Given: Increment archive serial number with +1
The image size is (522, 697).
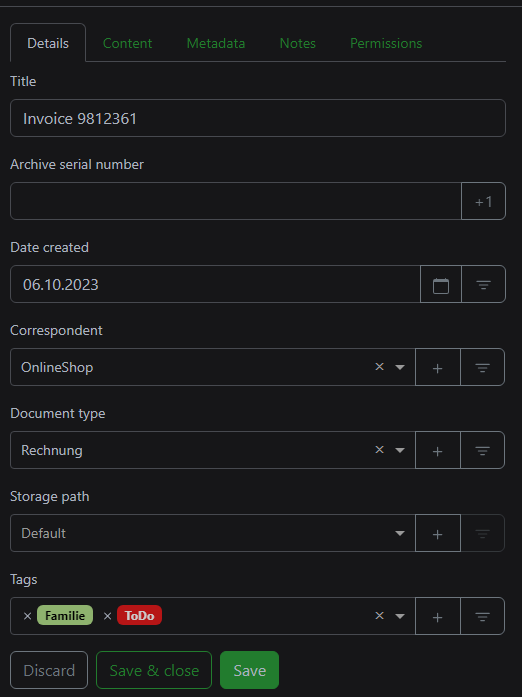Looking at the screenshot, I should tap(483, 201).
